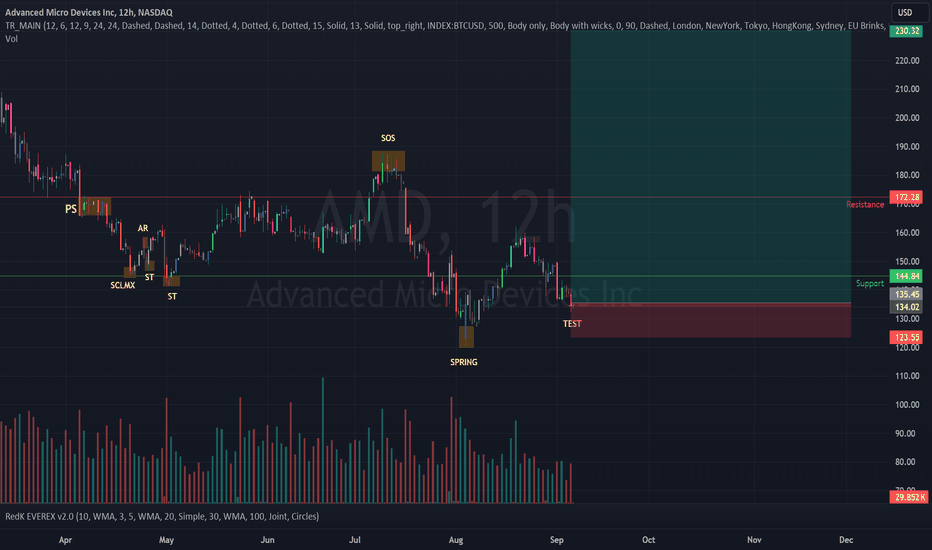932x550 pixels.
Task: Click the 144.84 support price label
Action: click(x=906, y=276)
